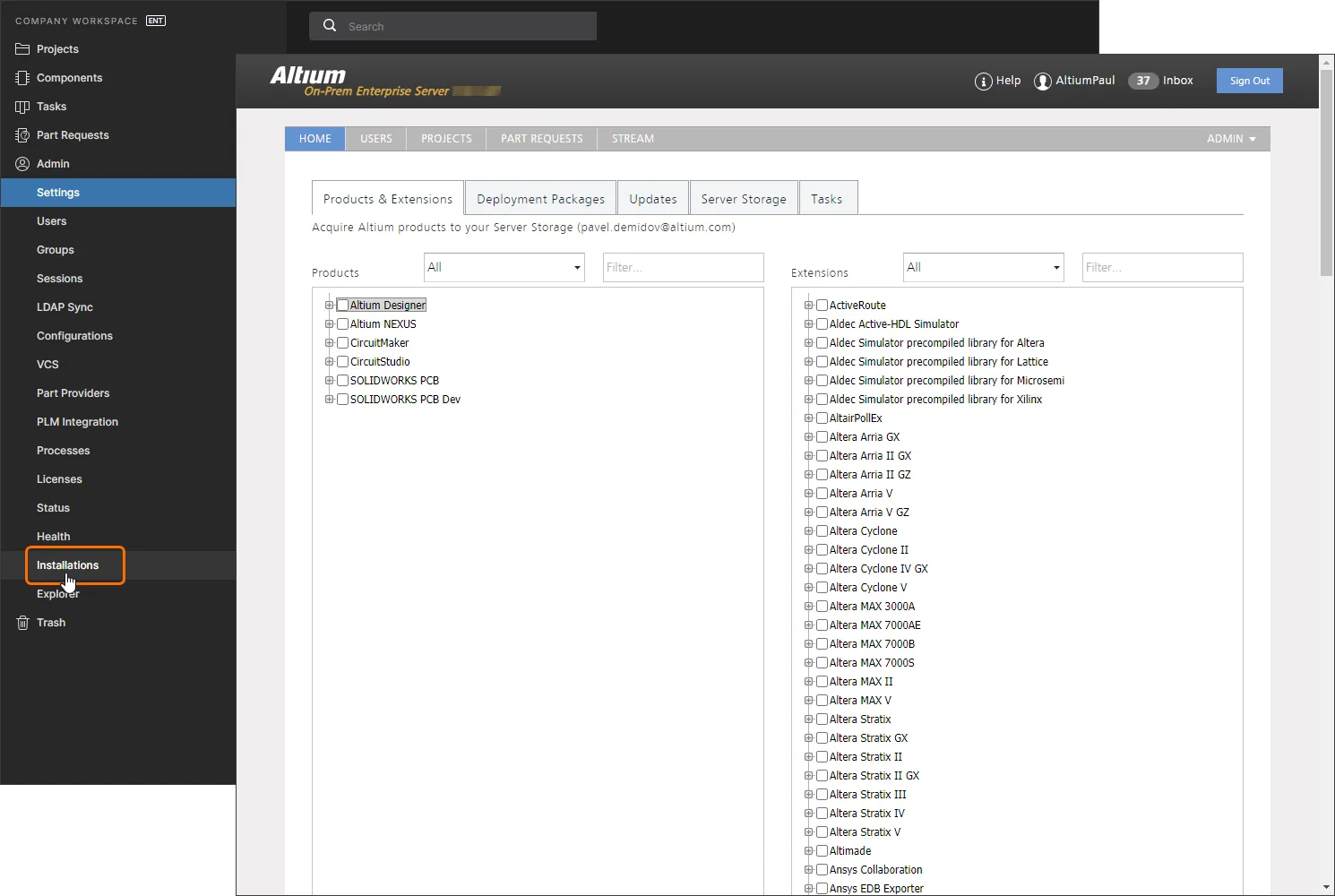Viewport: 1335px width, 896px height.
Task: Open Installations in Admin sidebar
Action: click(x=68, y=565)
